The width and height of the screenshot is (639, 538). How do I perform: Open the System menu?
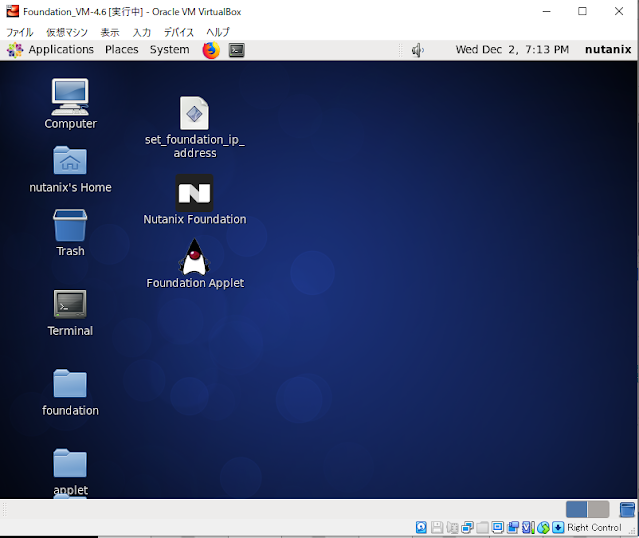[169, 50]
